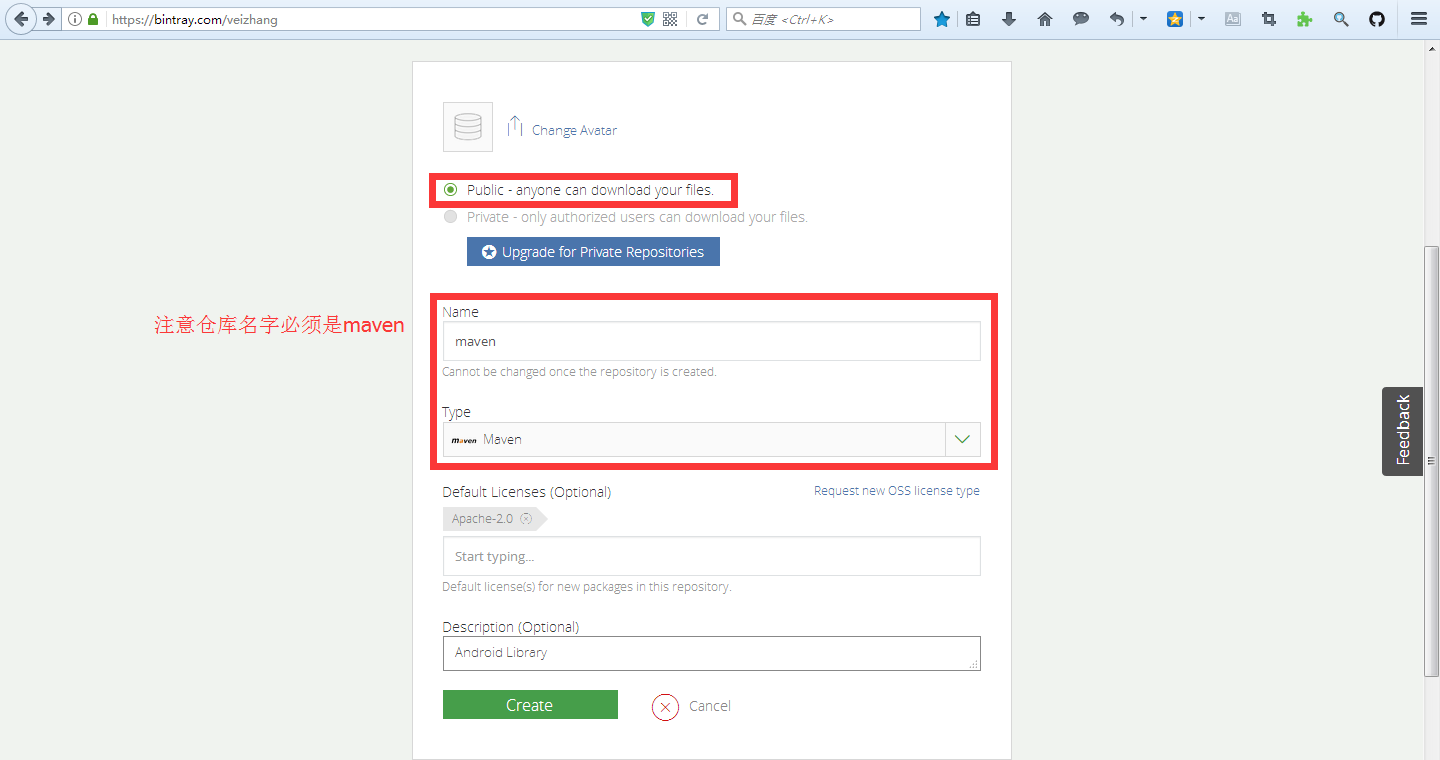Click the Cancel link
Viewport: 1440px width, 760px height.
click(710, 706)
